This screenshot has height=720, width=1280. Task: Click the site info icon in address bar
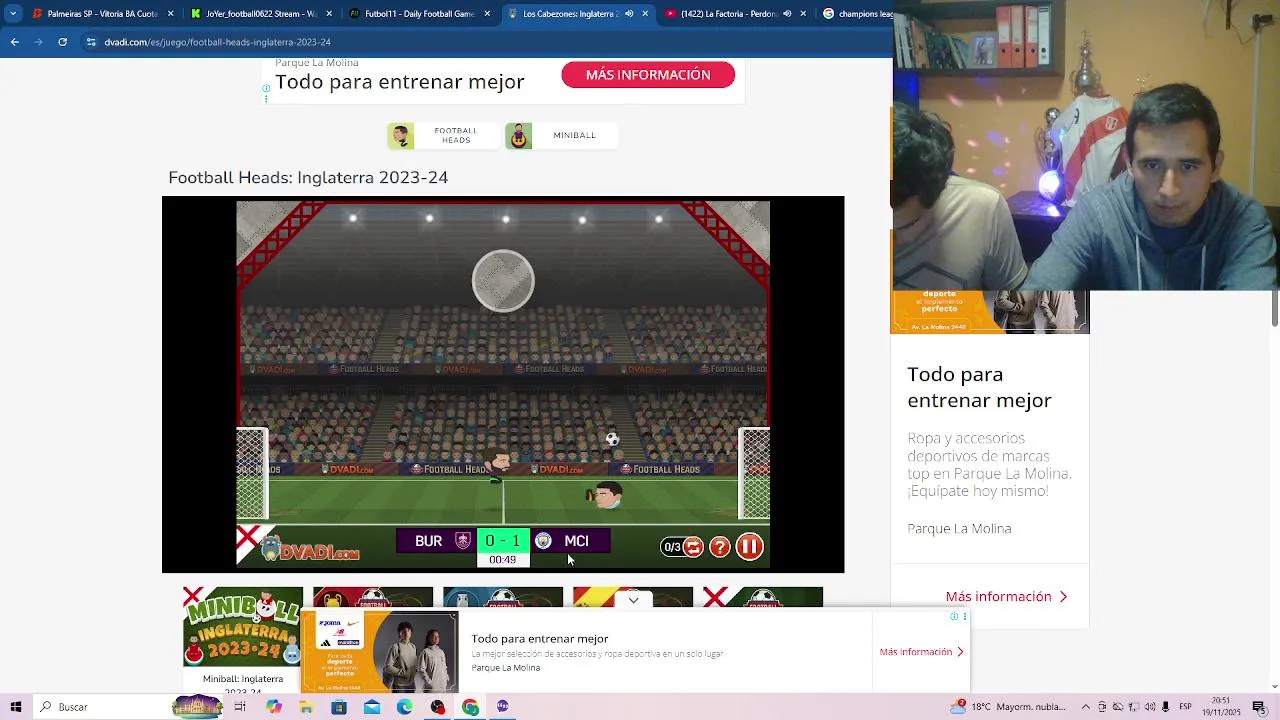91,42
